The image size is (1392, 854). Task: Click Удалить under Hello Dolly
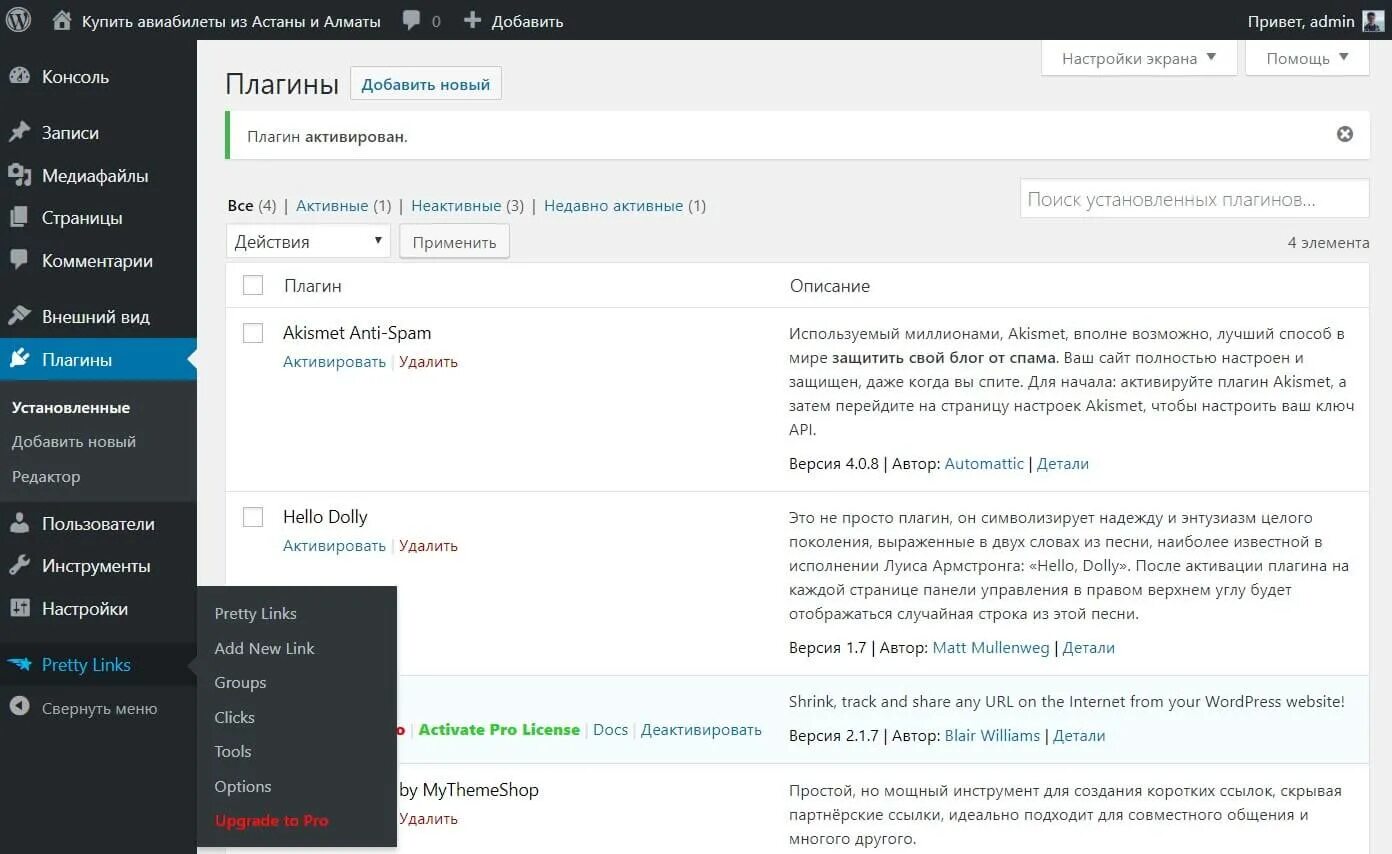point(428,546)
